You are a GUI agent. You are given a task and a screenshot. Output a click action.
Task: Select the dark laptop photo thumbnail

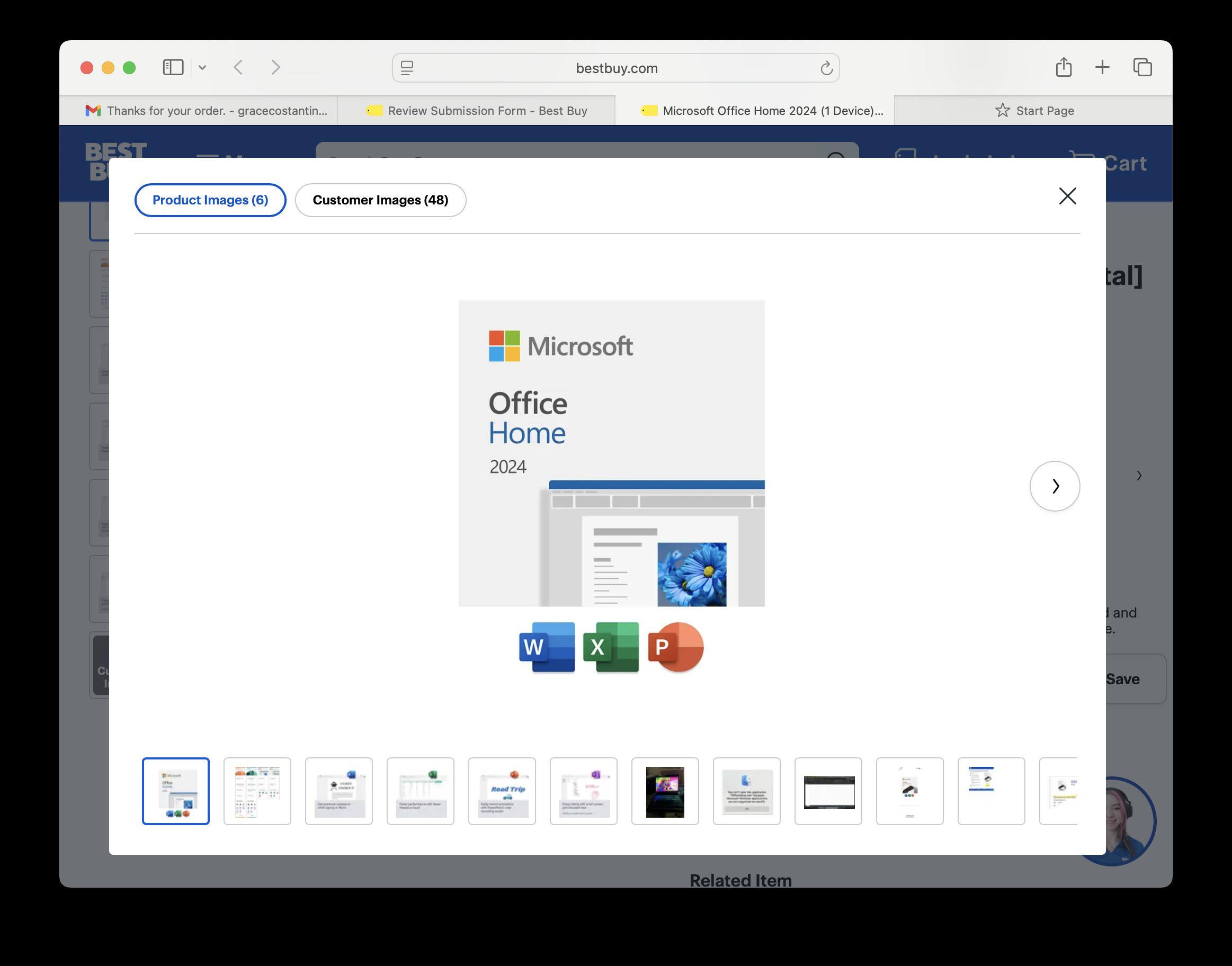665,791
